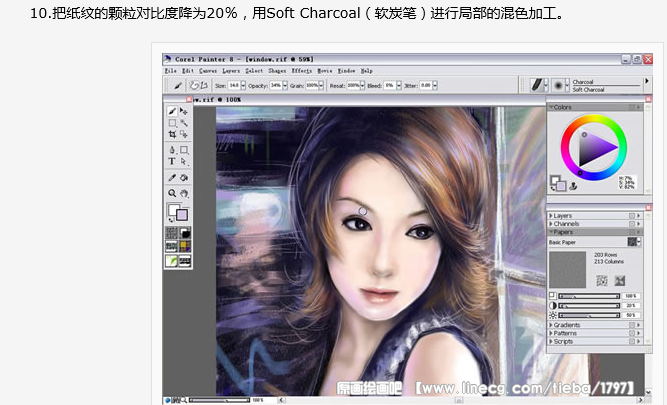Image resolution: width=667 pixels, height=405 pixels.
Task: Collapse the Colors palette
Action: point(551,107)
